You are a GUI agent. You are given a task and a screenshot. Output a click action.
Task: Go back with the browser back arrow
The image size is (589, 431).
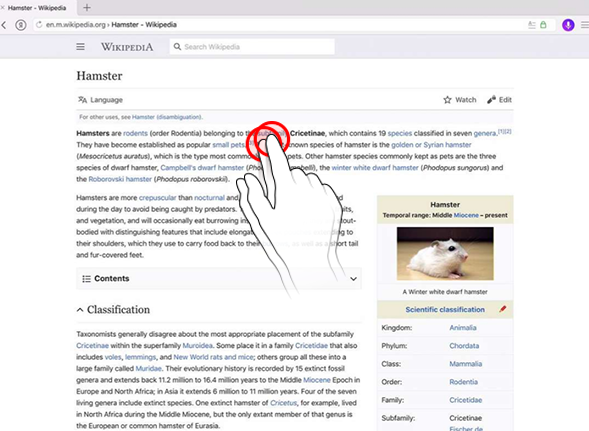4,25
